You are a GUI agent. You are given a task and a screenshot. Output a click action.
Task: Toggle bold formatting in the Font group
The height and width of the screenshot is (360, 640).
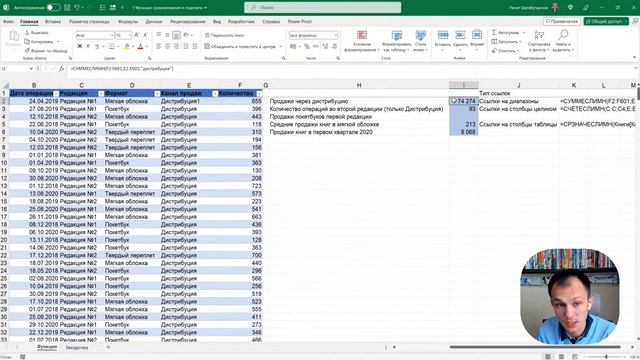[80, 47]
